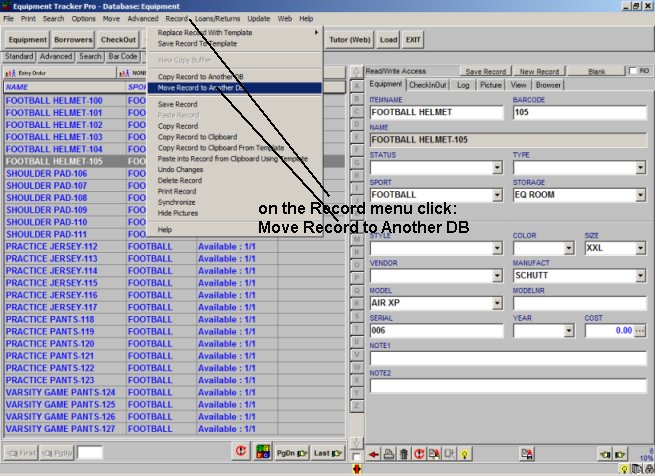The image size is (655, 476).
Task: Click the Save Record button
Action: click(x=486, y=72)
